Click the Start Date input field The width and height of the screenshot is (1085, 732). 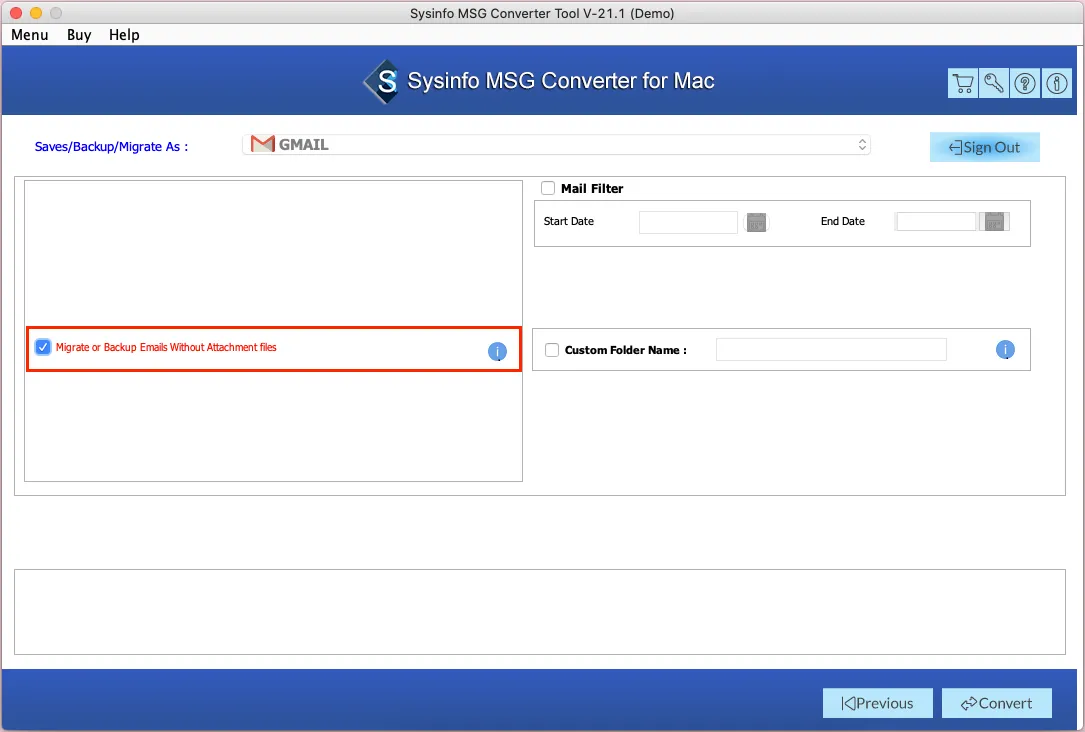tap(688, 222)
